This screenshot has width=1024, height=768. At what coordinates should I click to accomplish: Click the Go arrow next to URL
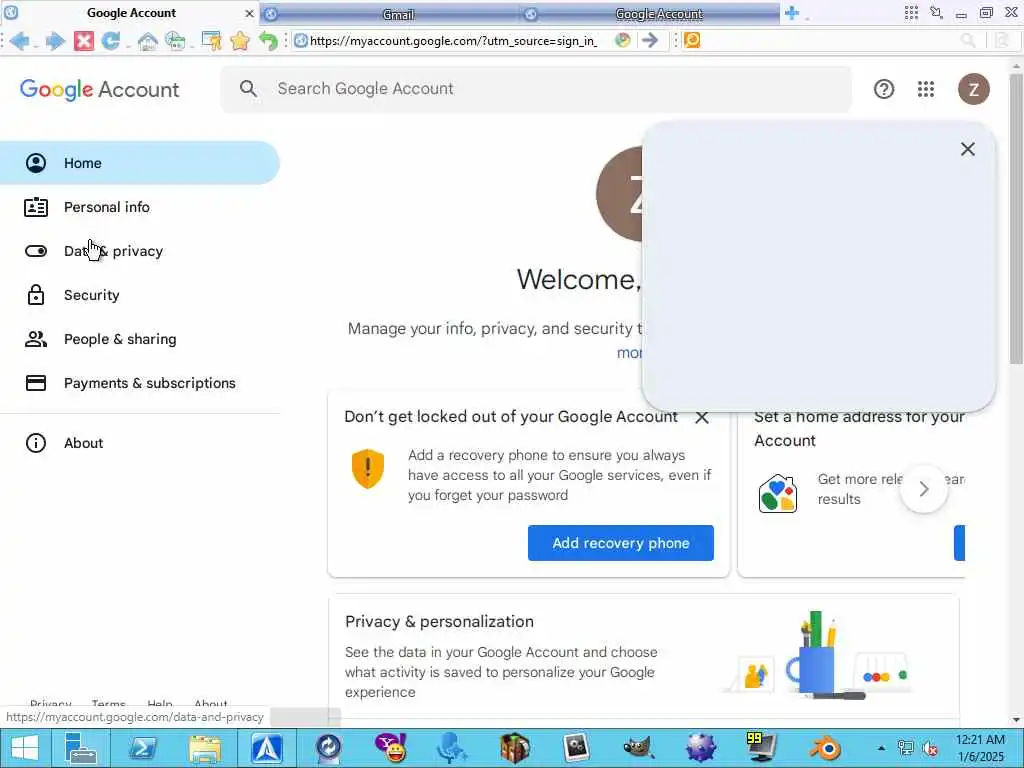point(650,40)
